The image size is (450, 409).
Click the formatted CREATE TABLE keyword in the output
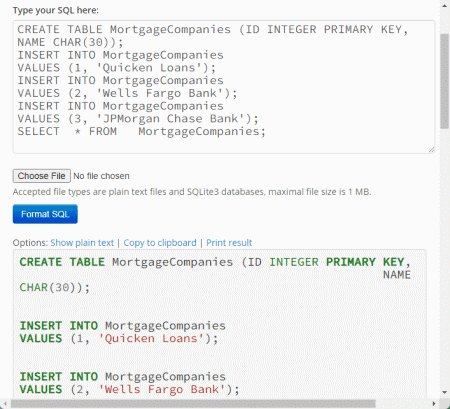point(62,262)
